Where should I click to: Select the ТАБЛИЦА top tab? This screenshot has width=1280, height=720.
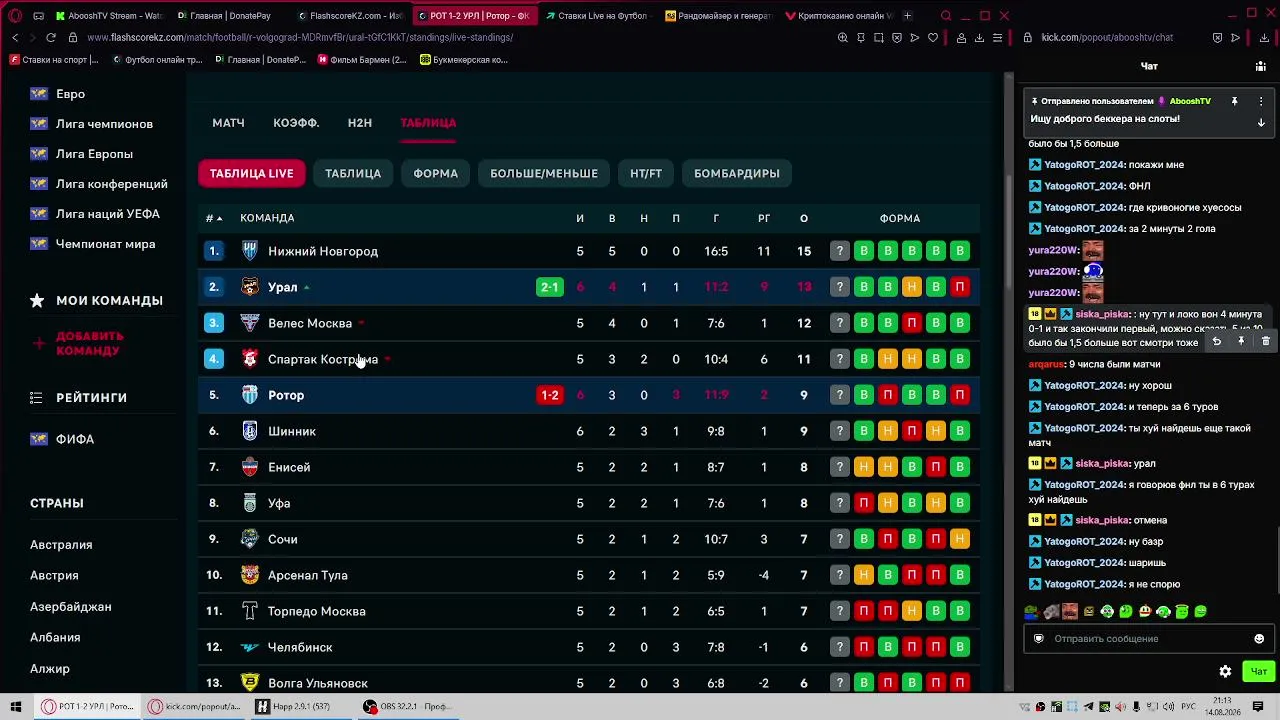pos(428,123)
